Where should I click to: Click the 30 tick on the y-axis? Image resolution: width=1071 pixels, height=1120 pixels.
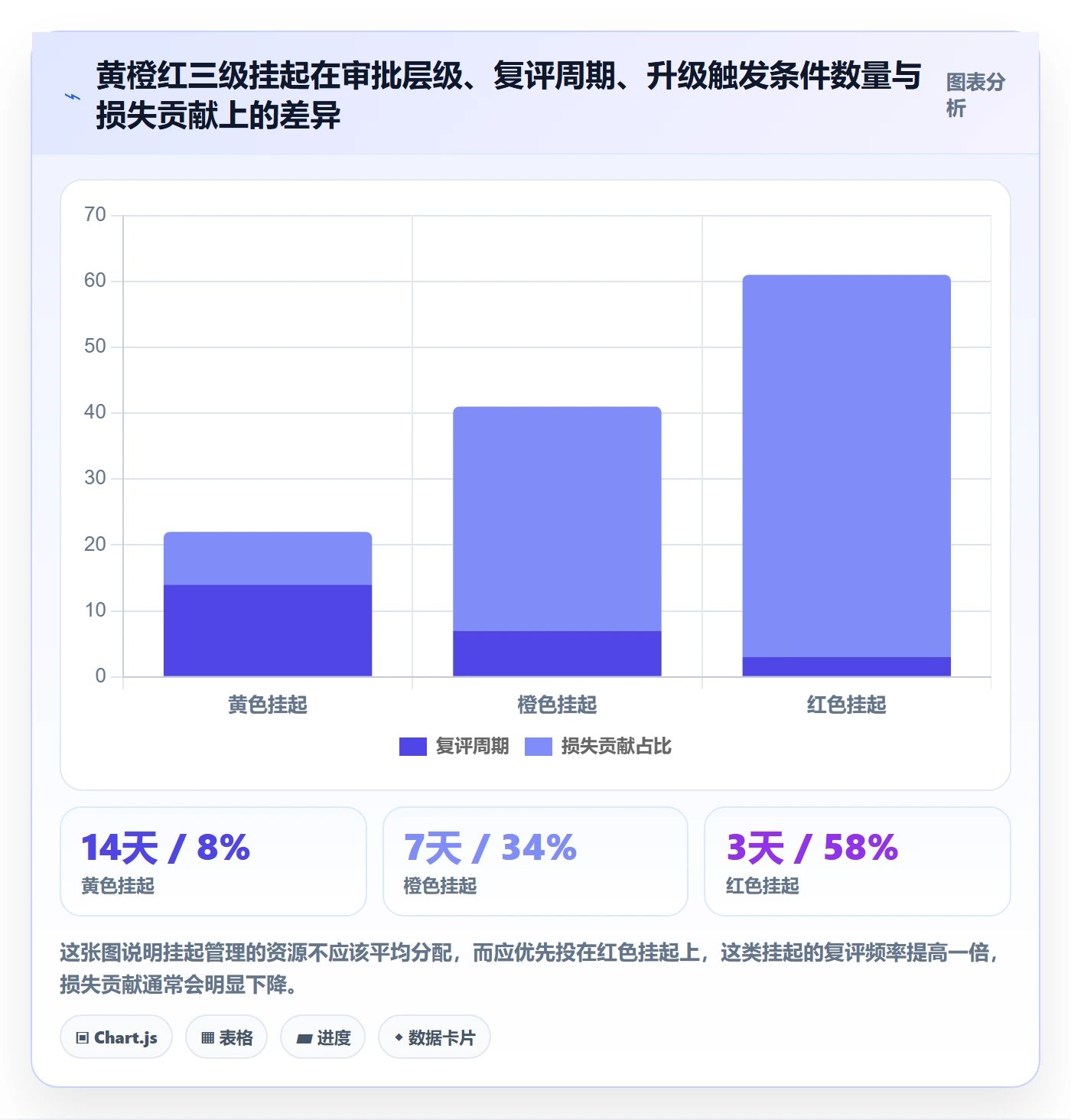(96, 477)
